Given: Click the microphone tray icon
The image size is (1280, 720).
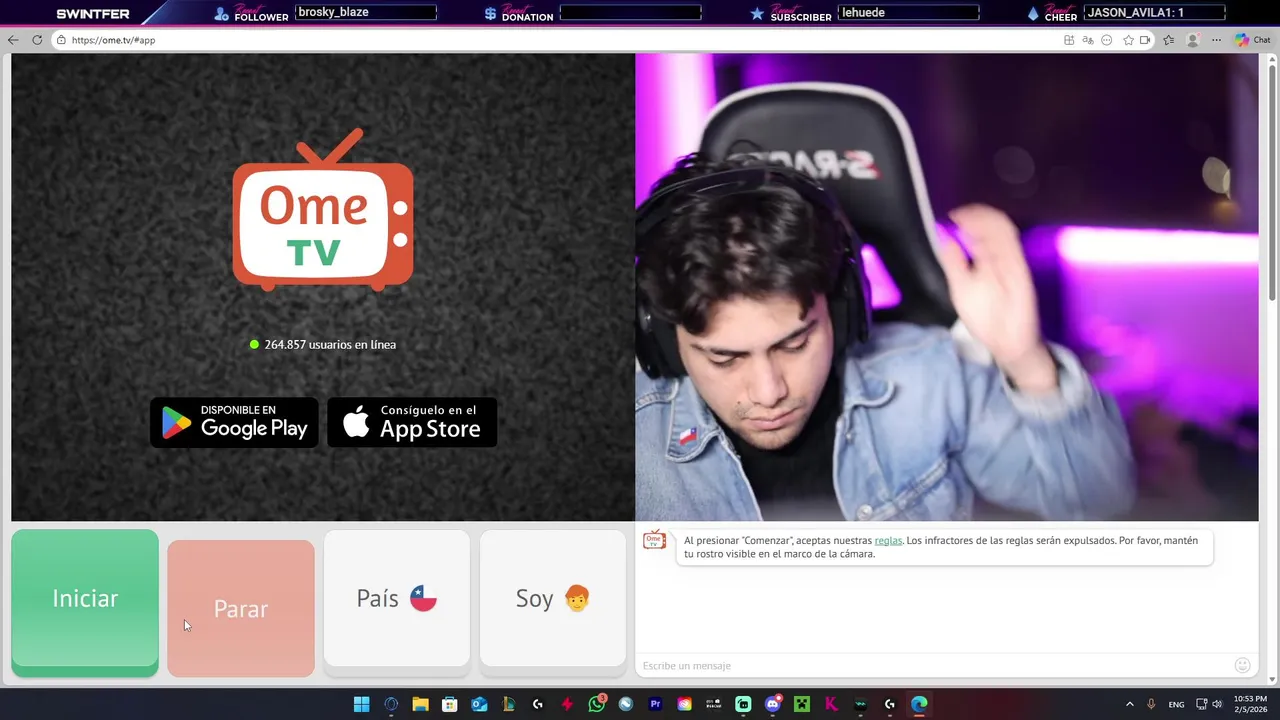Looking at the screenshot, I should [x=1152, y=704].
